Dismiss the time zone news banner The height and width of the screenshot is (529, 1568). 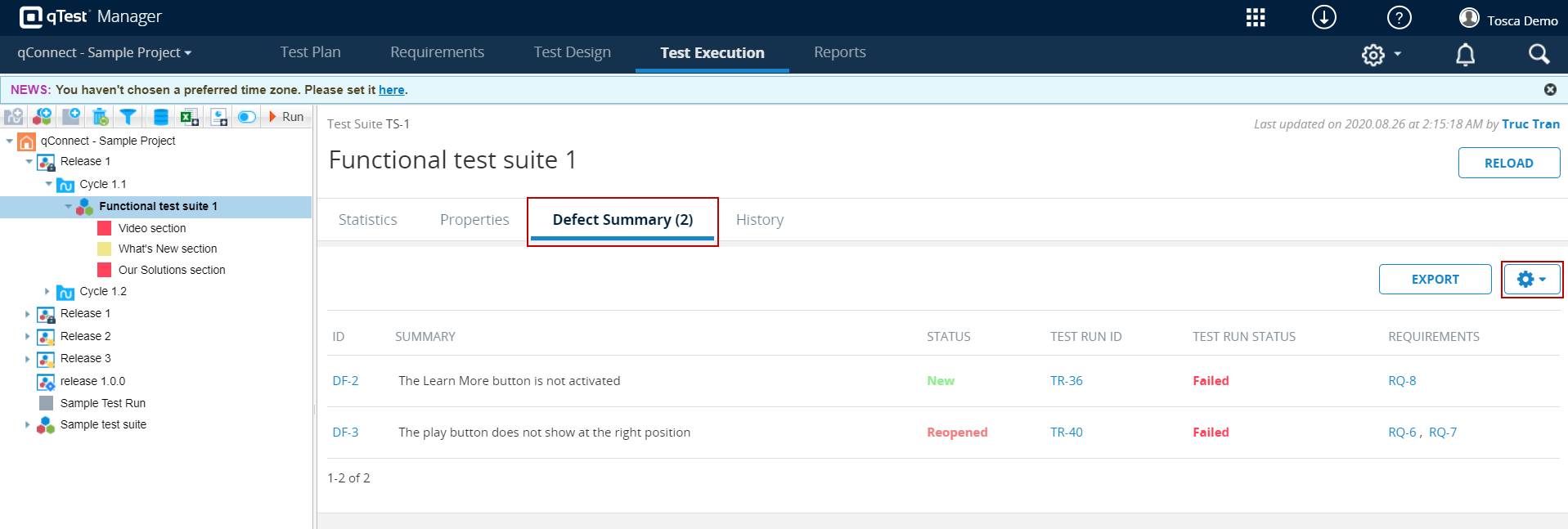tap(1550, 89)
